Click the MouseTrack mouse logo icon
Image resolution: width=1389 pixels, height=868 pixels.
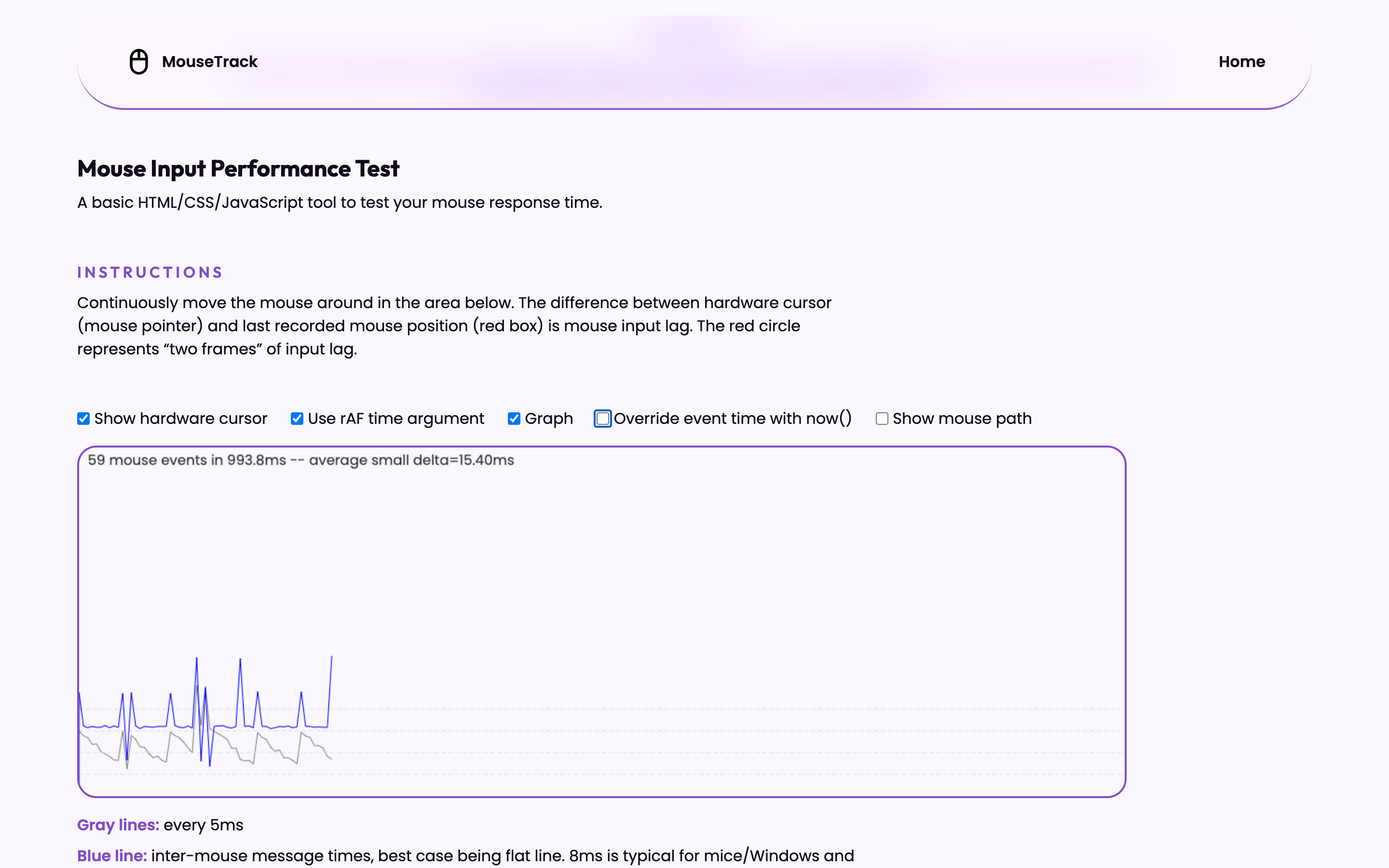[138, 61]
